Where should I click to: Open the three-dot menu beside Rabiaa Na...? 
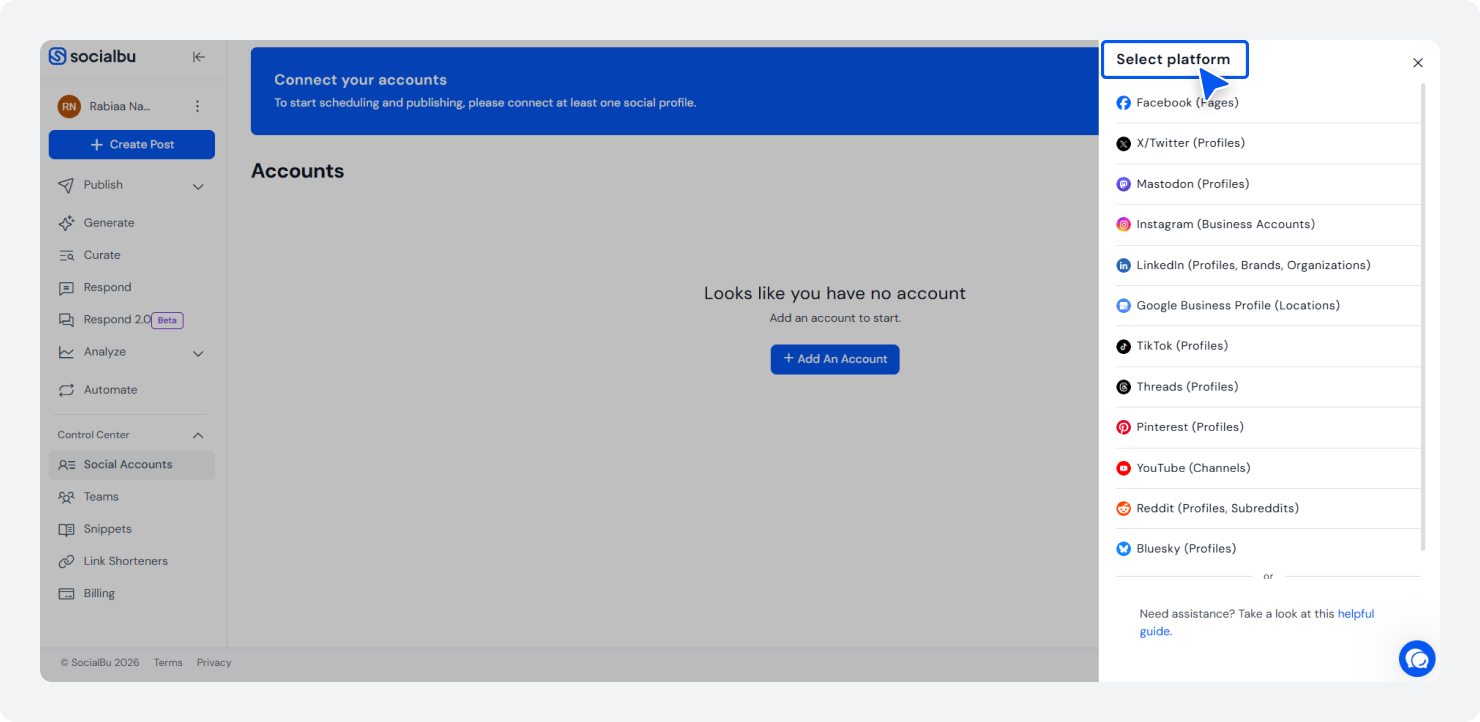point(197,106)
